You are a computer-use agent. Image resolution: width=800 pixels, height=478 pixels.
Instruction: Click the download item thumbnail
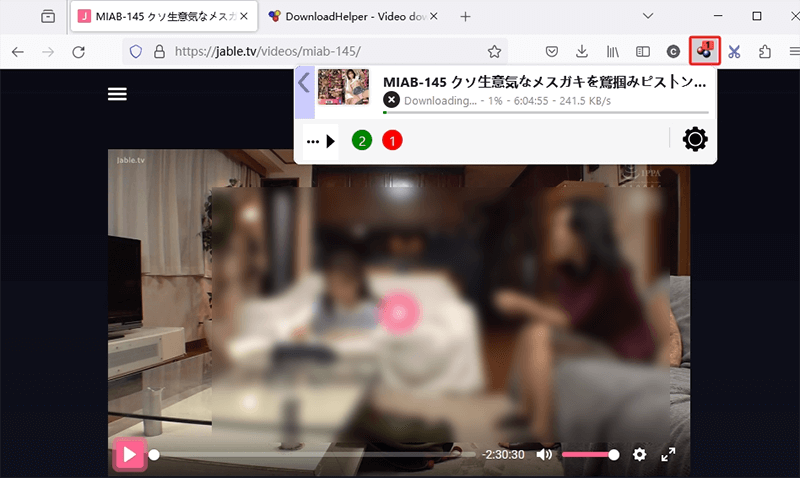(343, 87)
